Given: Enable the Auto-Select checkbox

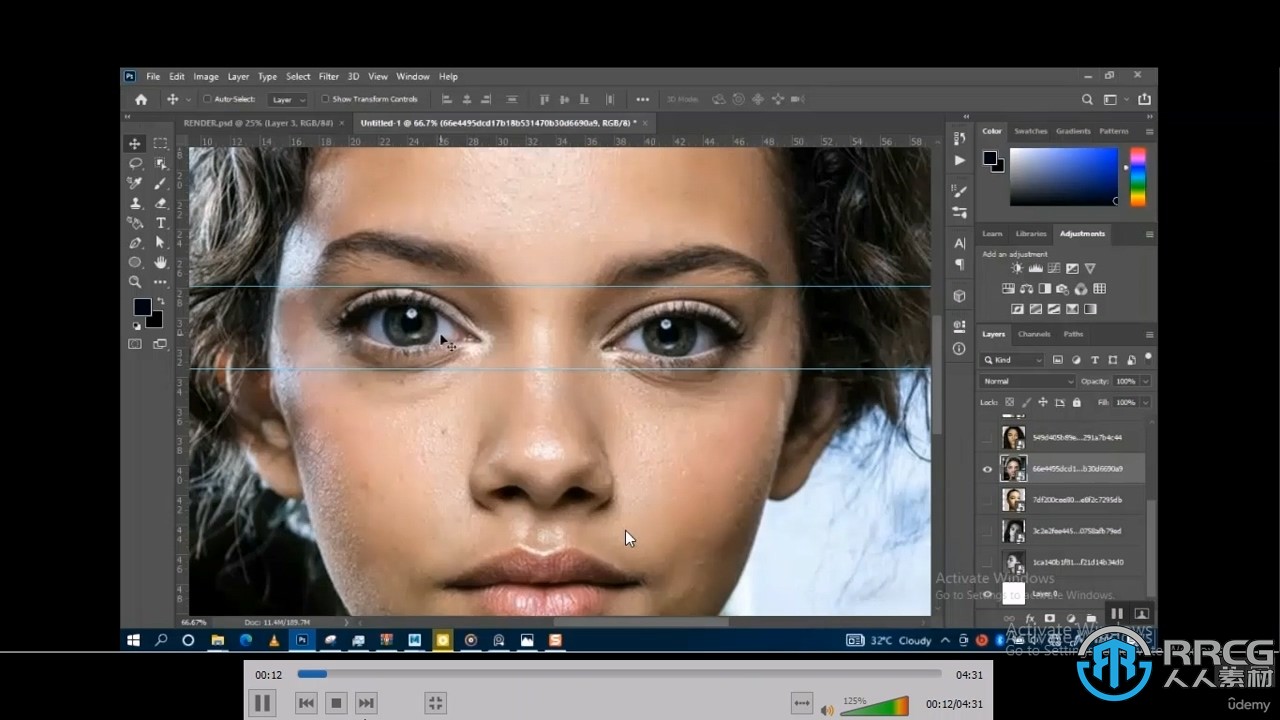Looking at the screenshot, I should pyautogui.click(x=207, y=99).
